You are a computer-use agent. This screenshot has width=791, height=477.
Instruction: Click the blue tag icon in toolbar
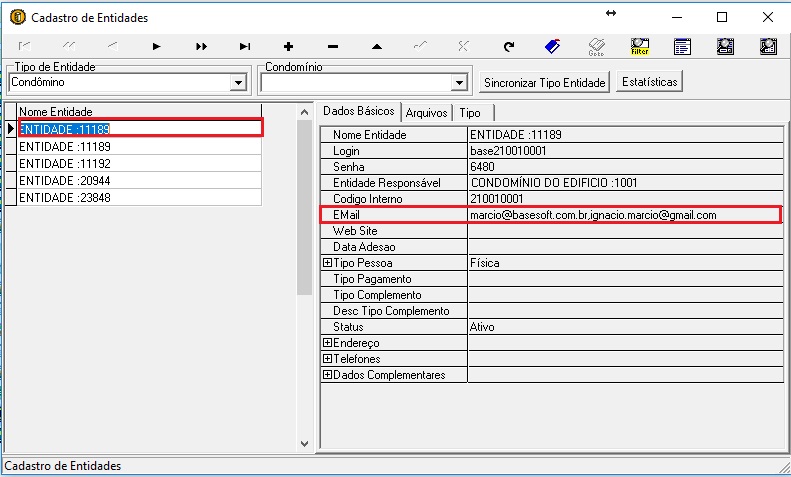552,46
